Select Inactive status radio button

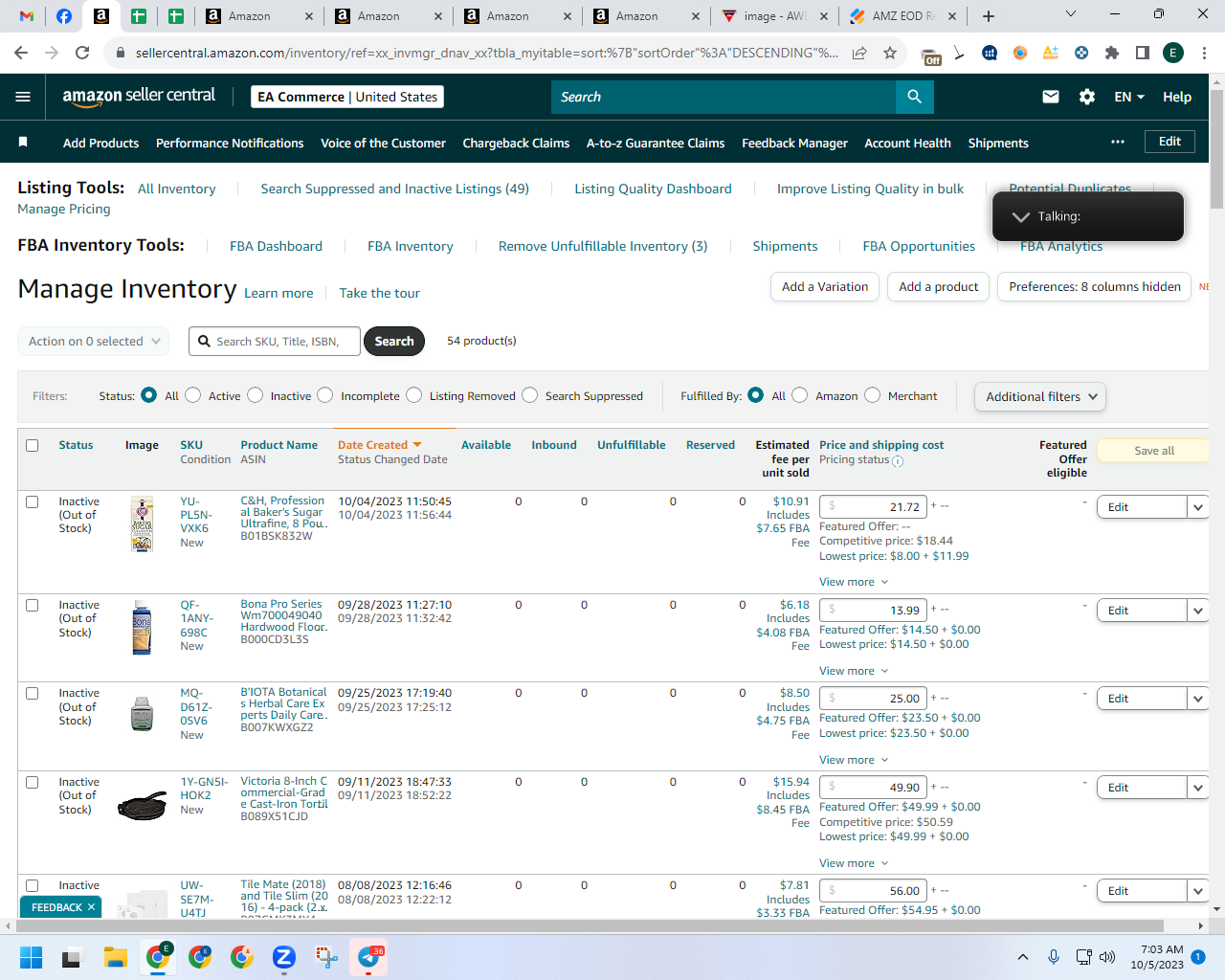coord(256,395)
